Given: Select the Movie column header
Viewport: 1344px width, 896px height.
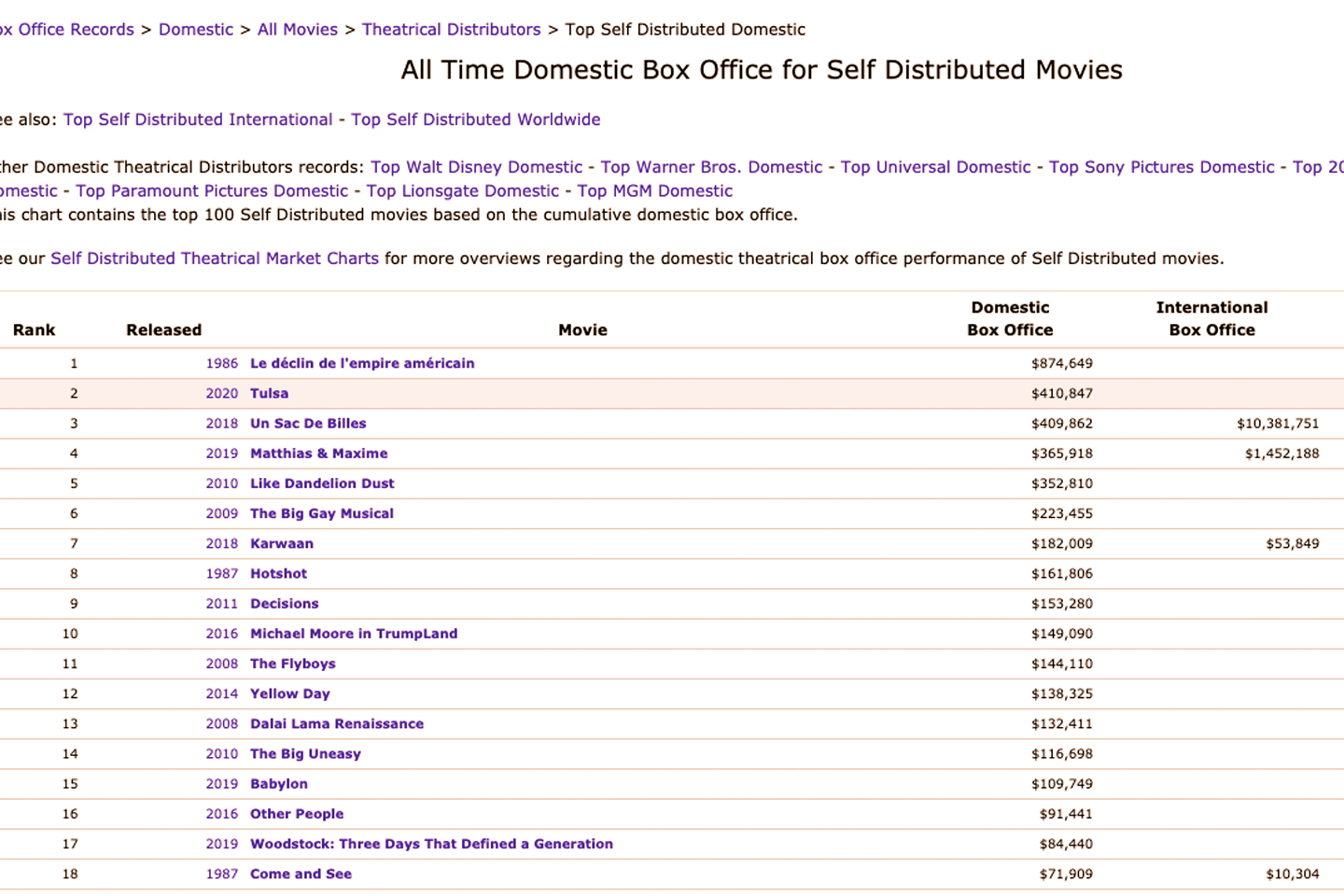Looking at the screenshot, I should 582,329.
